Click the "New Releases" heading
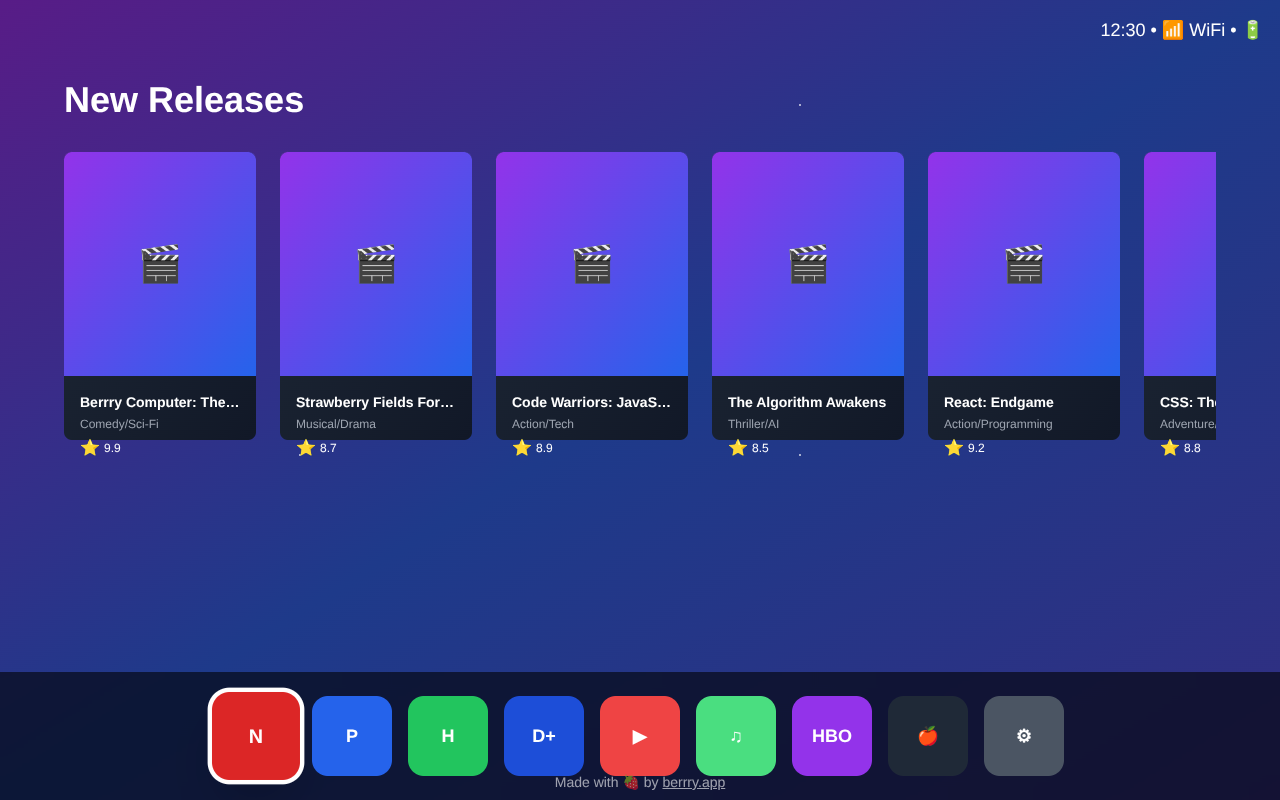This screenshot has height=800, width=1280. [184, 100]
